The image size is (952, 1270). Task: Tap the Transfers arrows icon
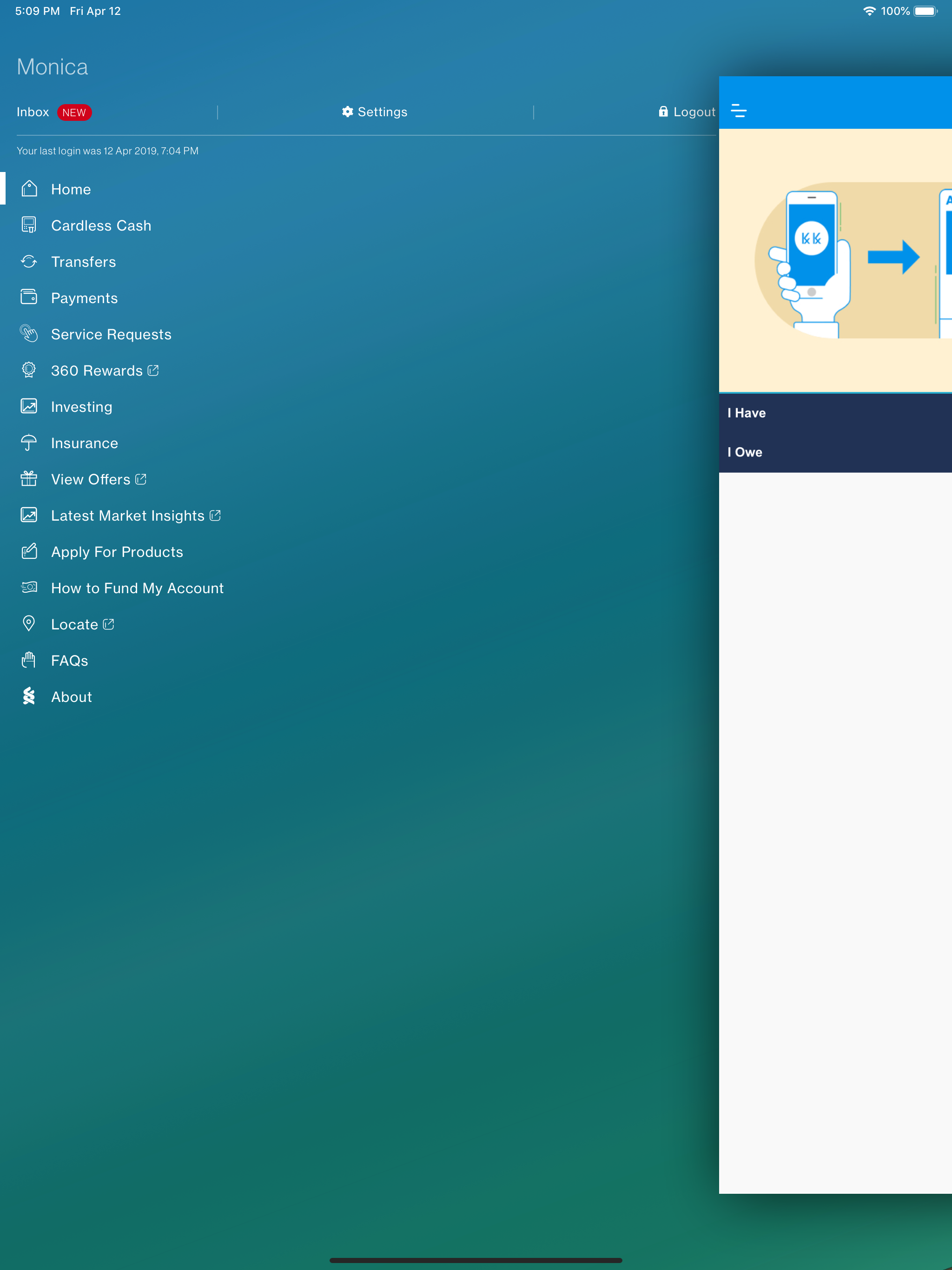point(29,261)
